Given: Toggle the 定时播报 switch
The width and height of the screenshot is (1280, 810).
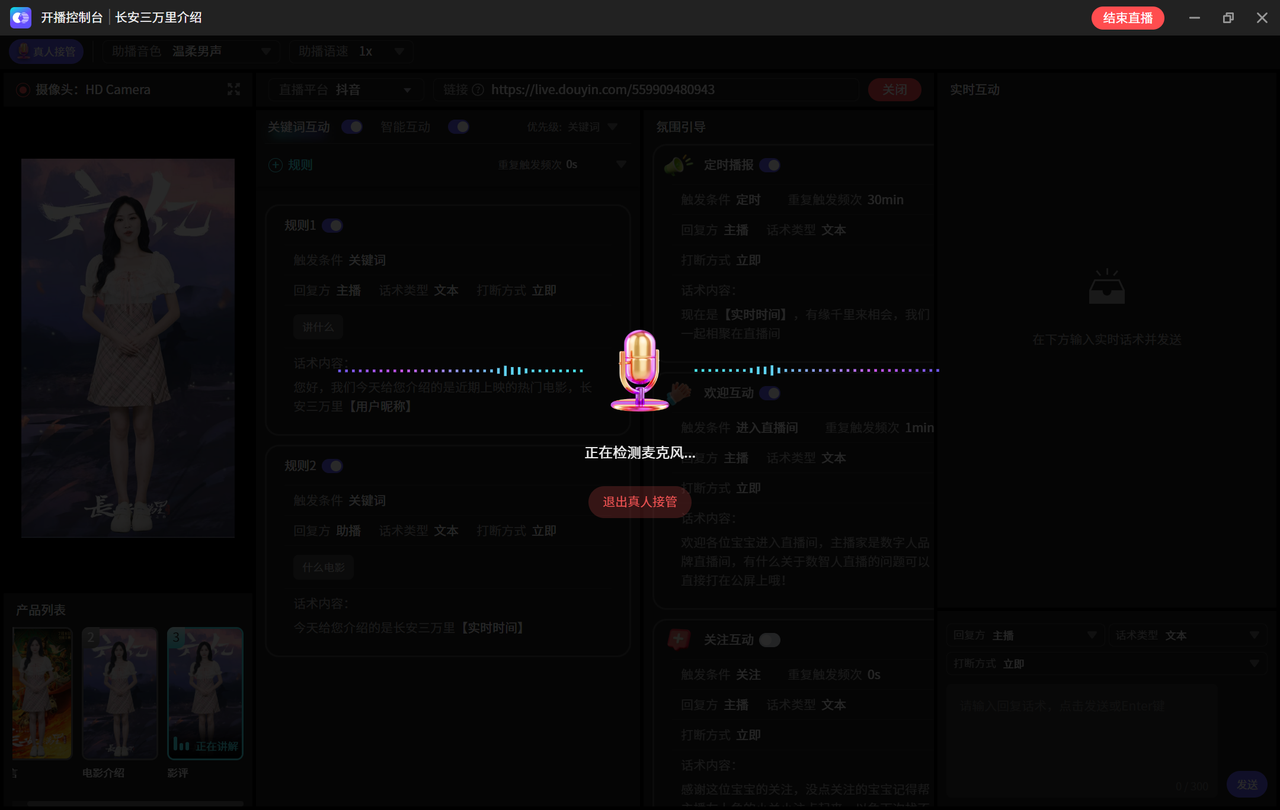Looking at the screenshot, I should (770, 165).
